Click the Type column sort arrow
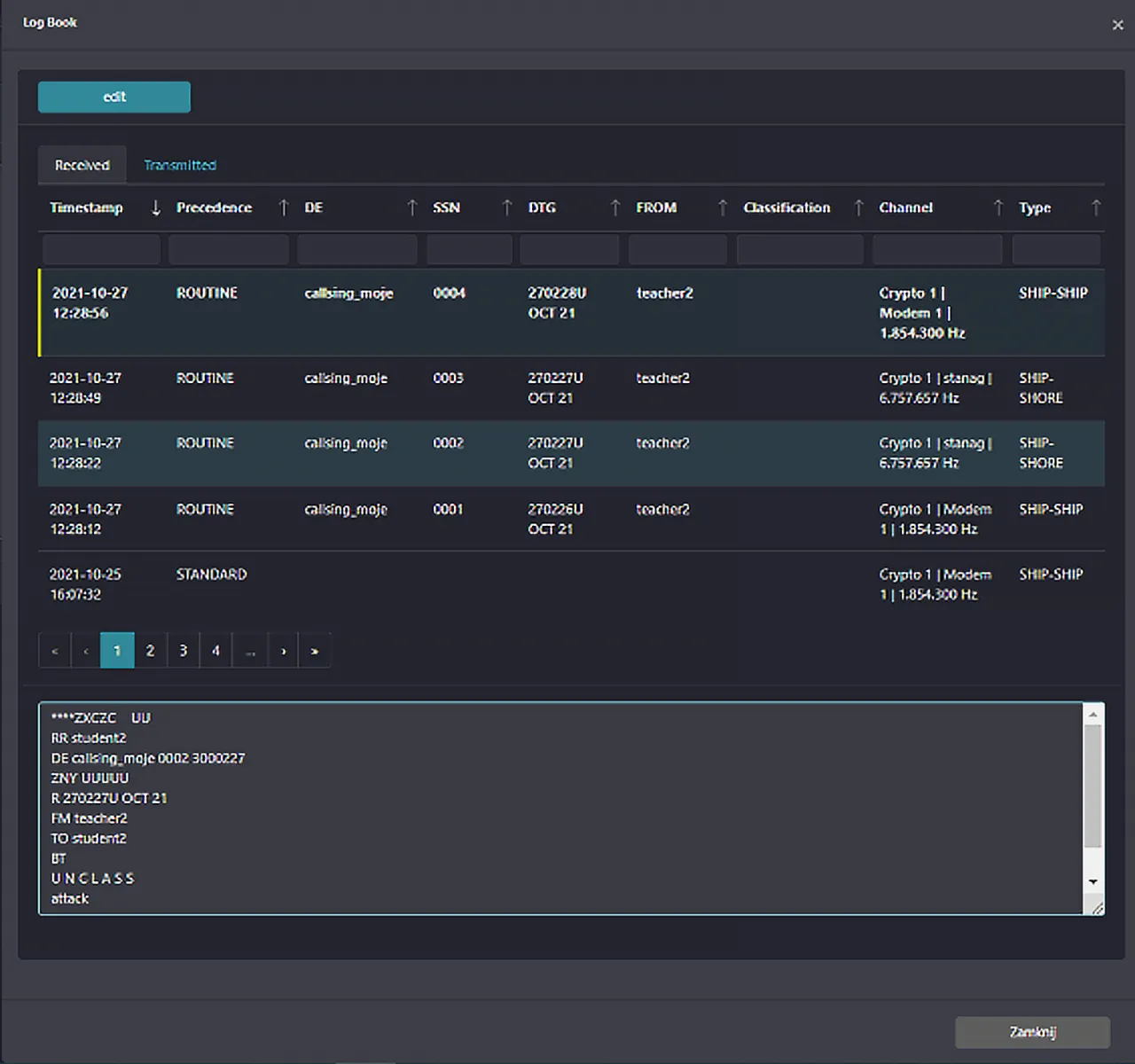Screen dimensions: 1135x1064 pyautogui.click(x=1096, y=207)
